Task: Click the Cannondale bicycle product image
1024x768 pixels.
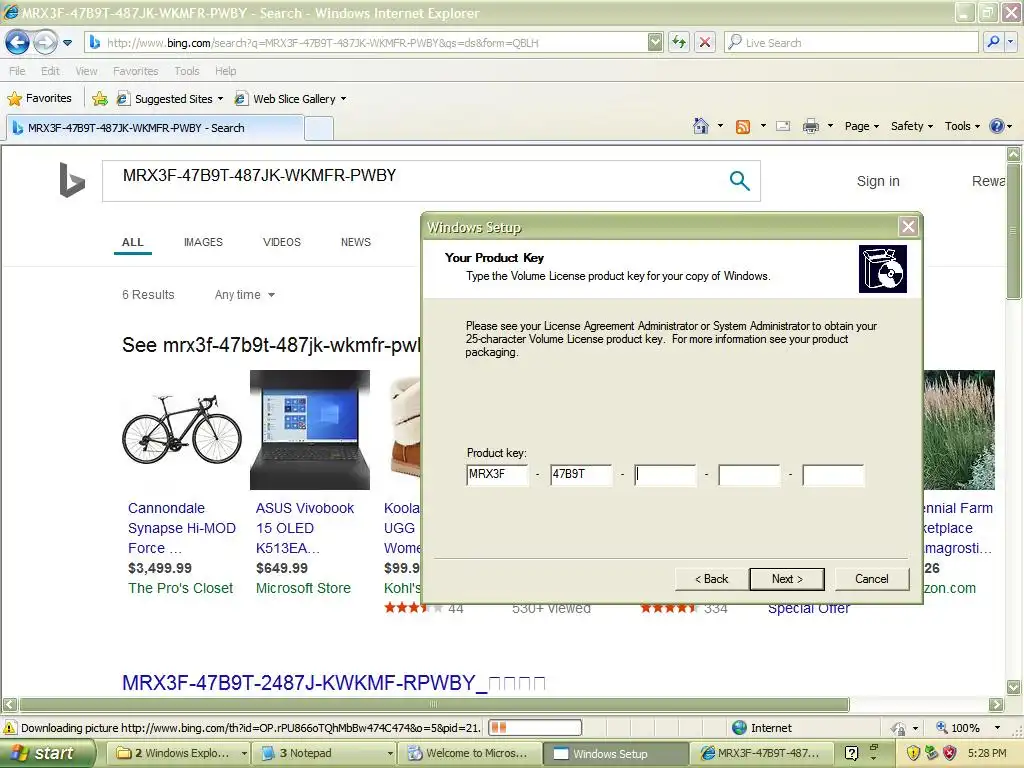Action: click(x=182, y=430)
